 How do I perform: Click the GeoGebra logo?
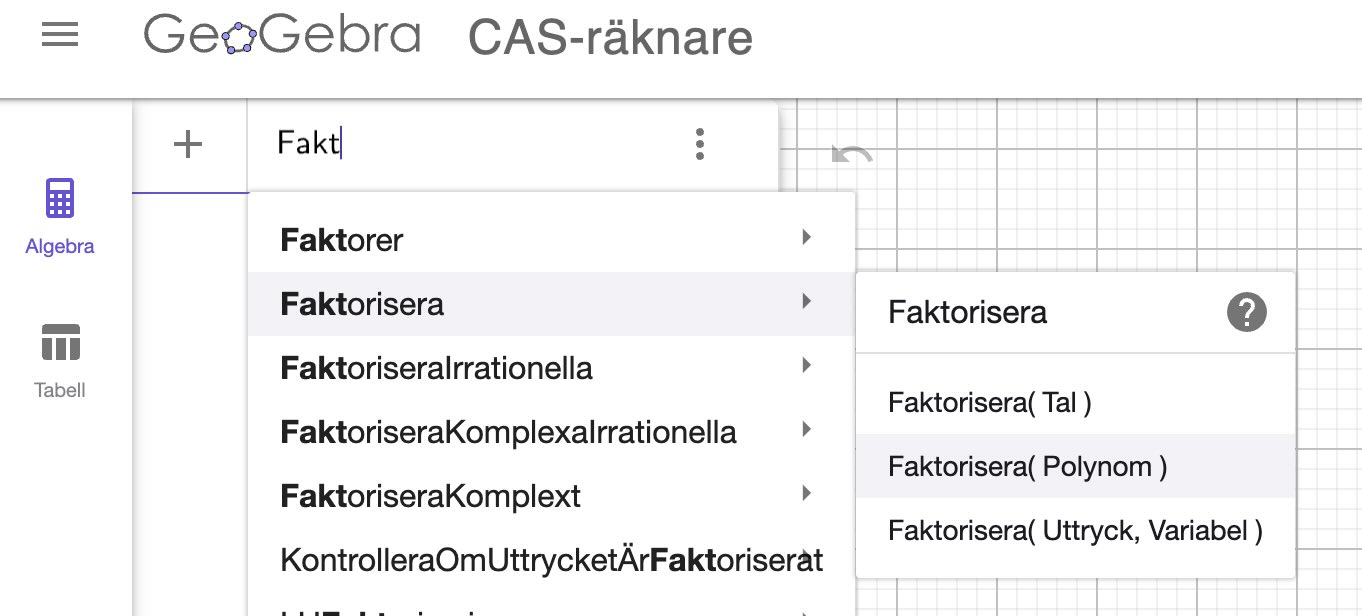tap(283, 35)
